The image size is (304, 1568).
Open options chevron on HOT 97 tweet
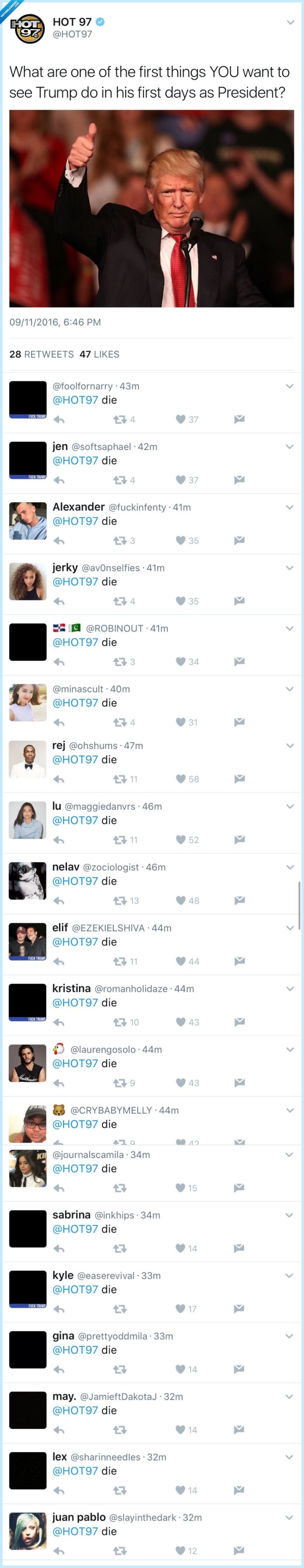[x=291, y=23]
